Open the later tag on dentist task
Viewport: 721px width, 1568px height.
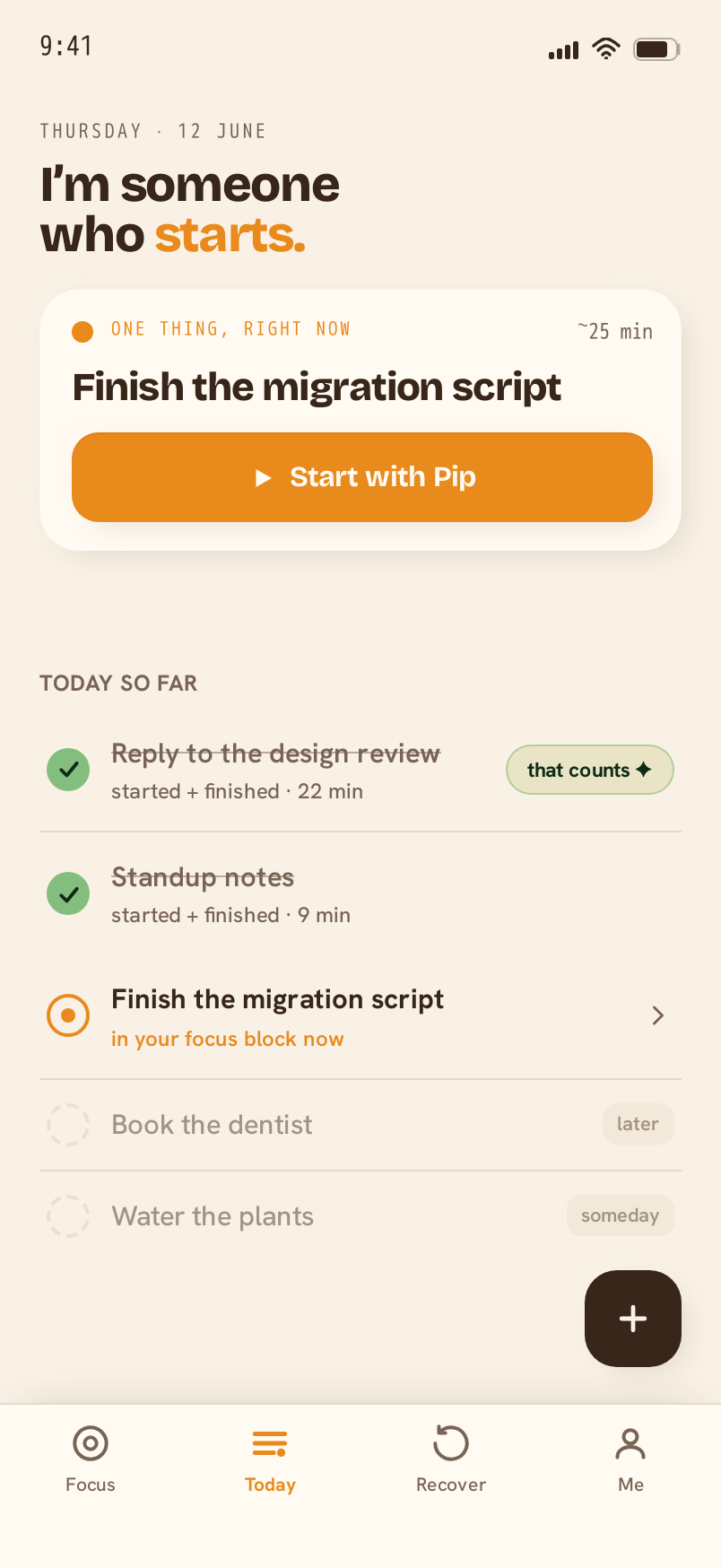point(638,1124)
